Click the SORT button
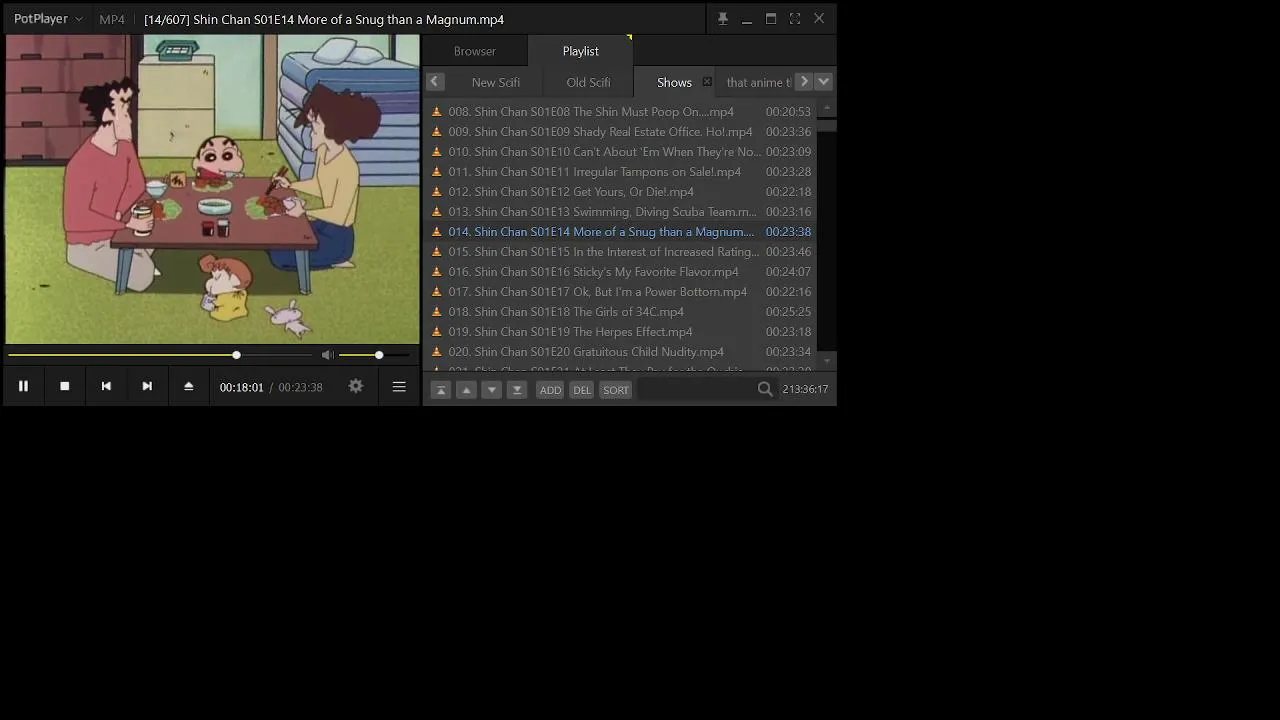Image resolution: width=1280 pixels, height=720 pixels. tap(616, 390)
